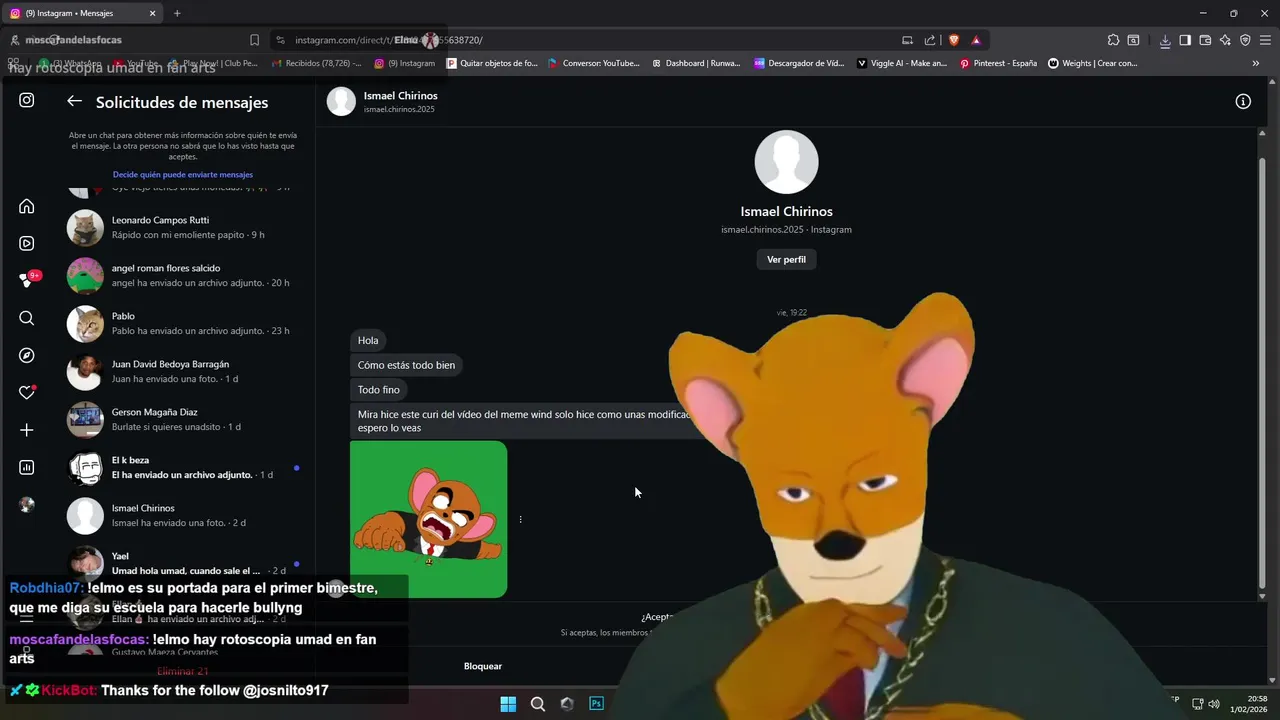
Task: Click the bookmark this page icon
Action: [254, 40]
